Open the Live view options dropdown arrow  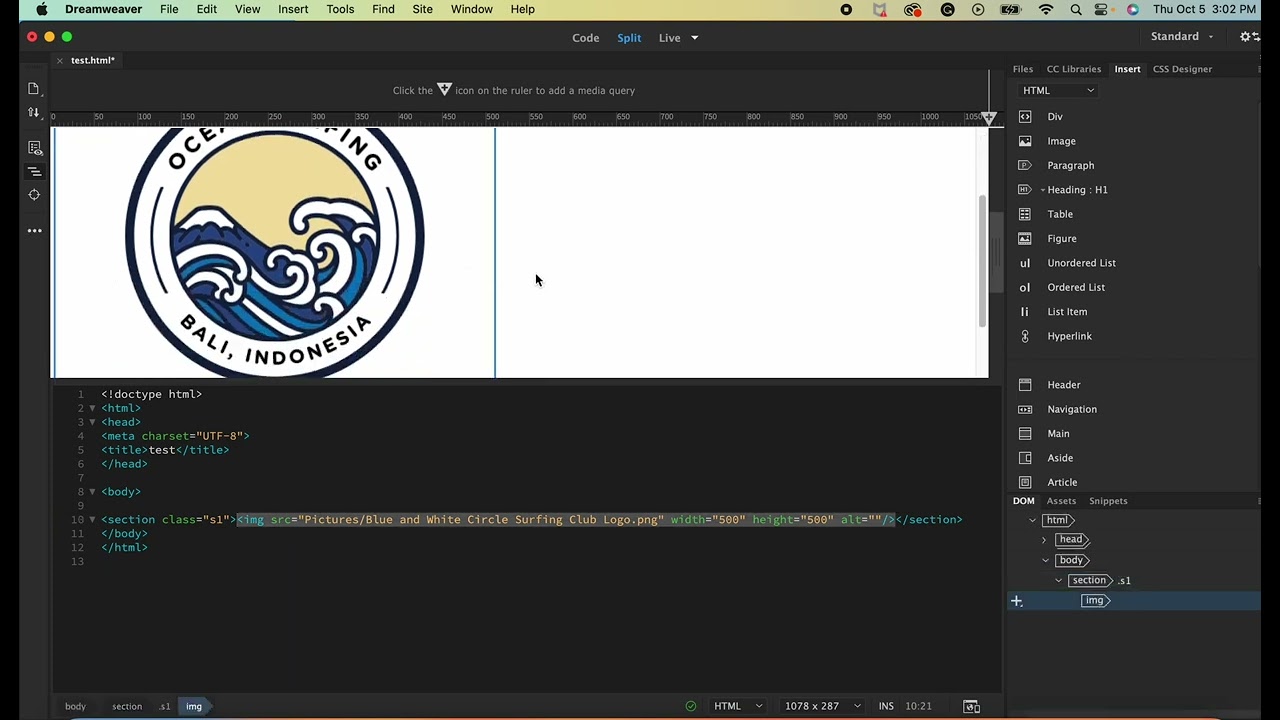click(x=694, y=38)
